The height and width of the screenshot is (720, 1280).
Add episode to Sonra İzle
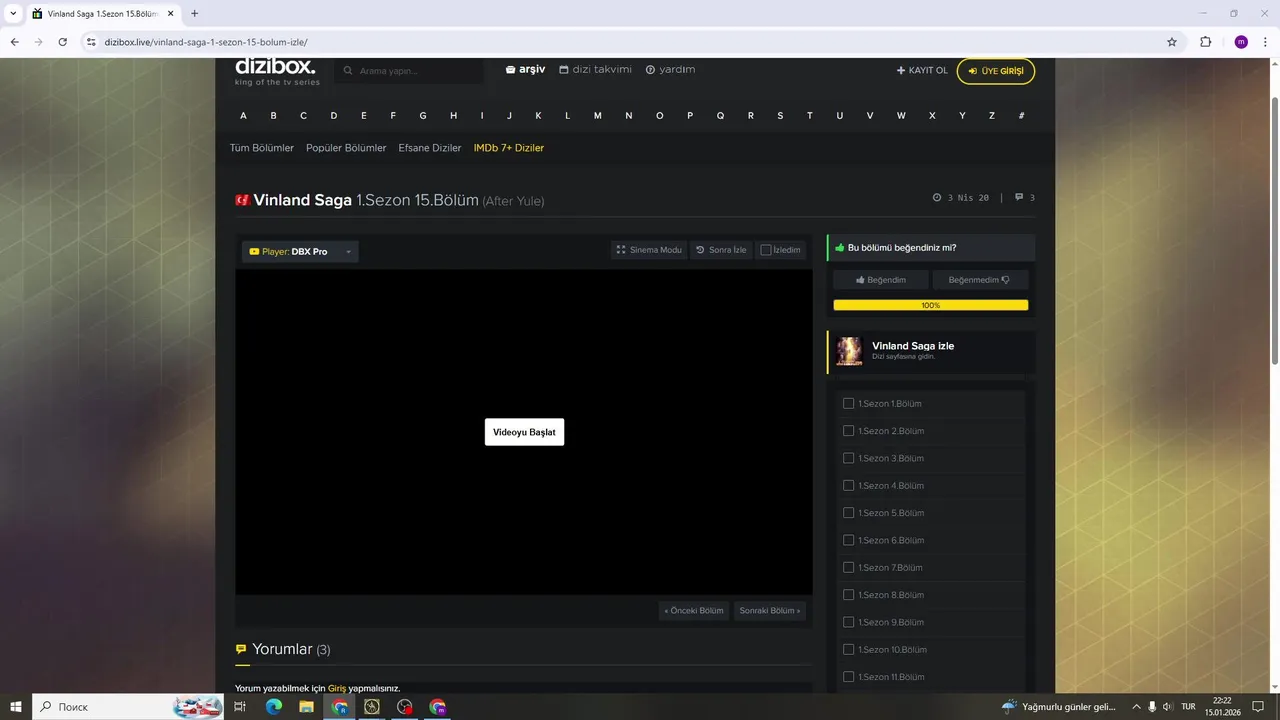[721, 250]
